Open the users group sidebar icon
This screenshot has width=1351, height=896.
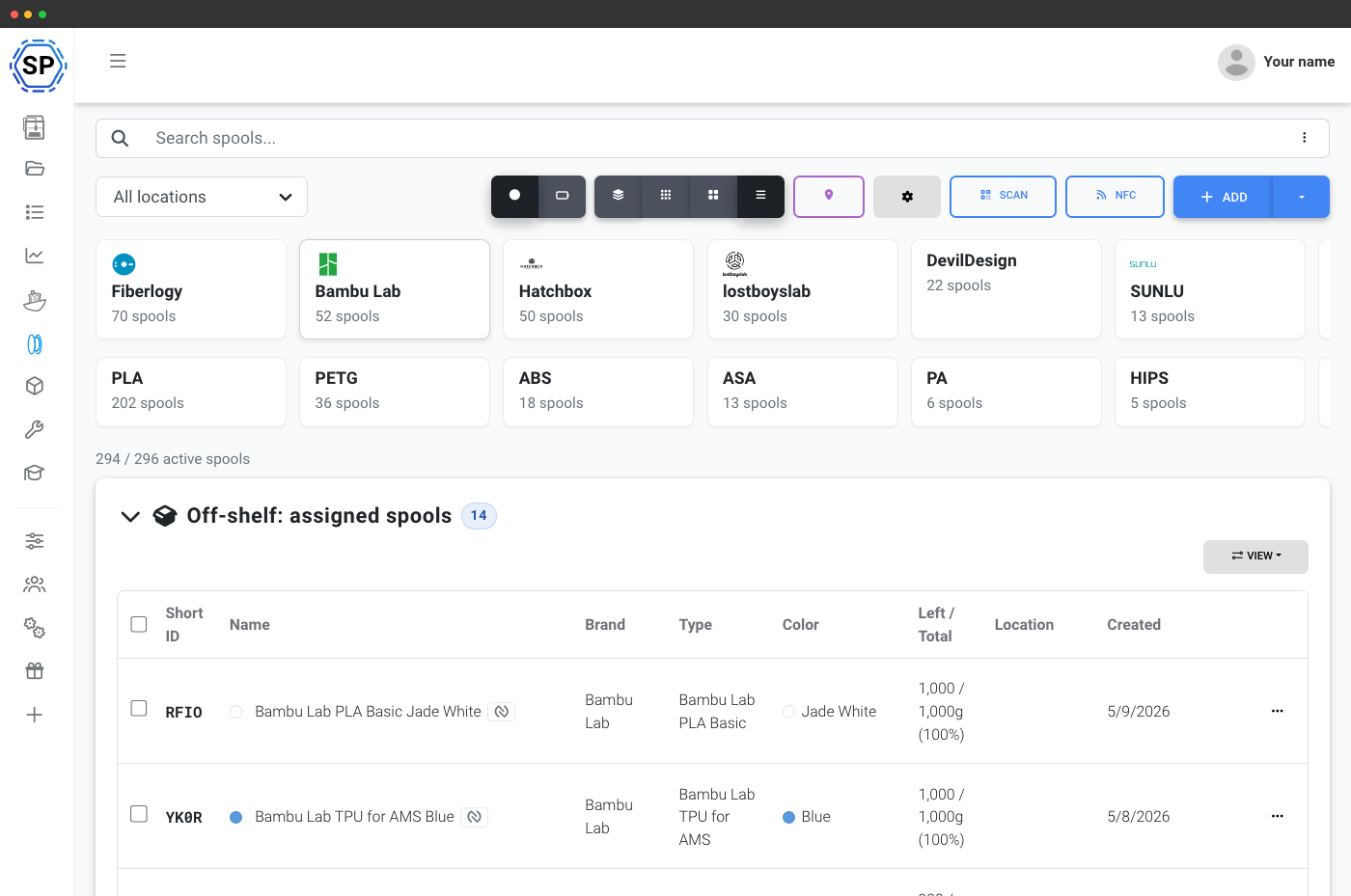pos(35,584)
